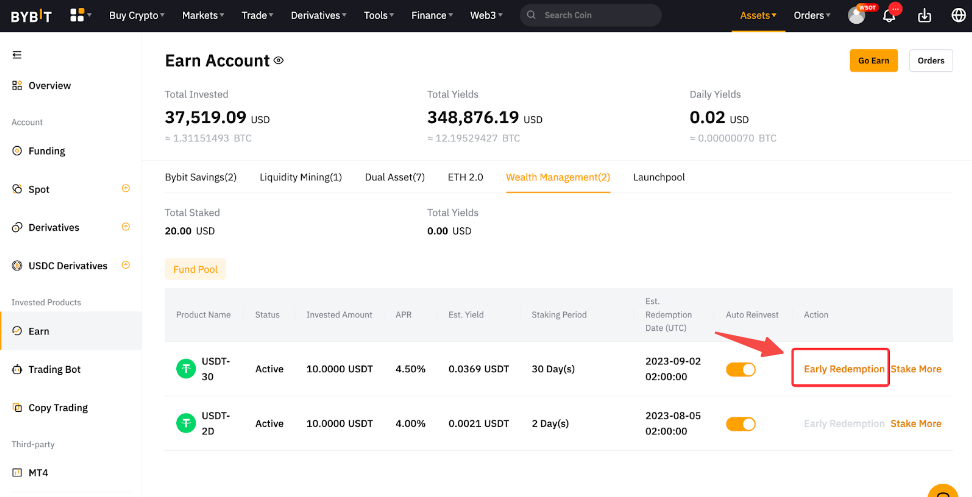Click the Earn sidebar icon
972x497 pixels.
(x=17, y=331)
